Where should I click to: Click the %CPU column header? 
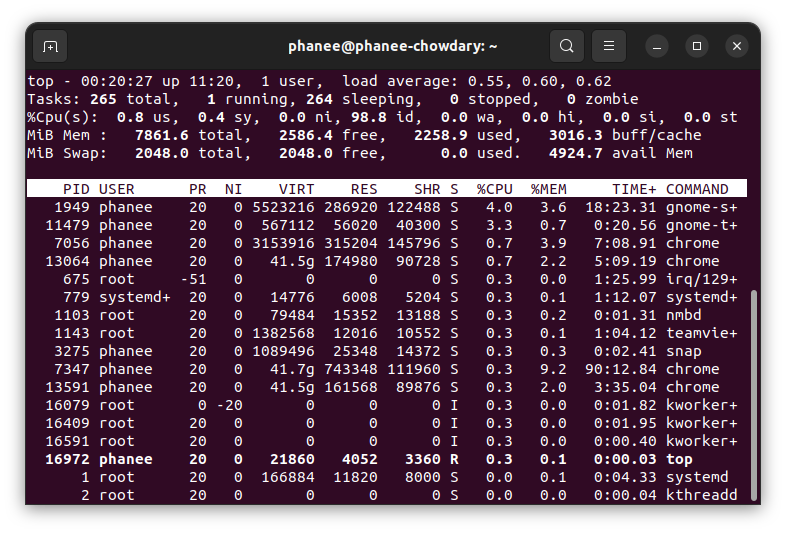(495, 189)
